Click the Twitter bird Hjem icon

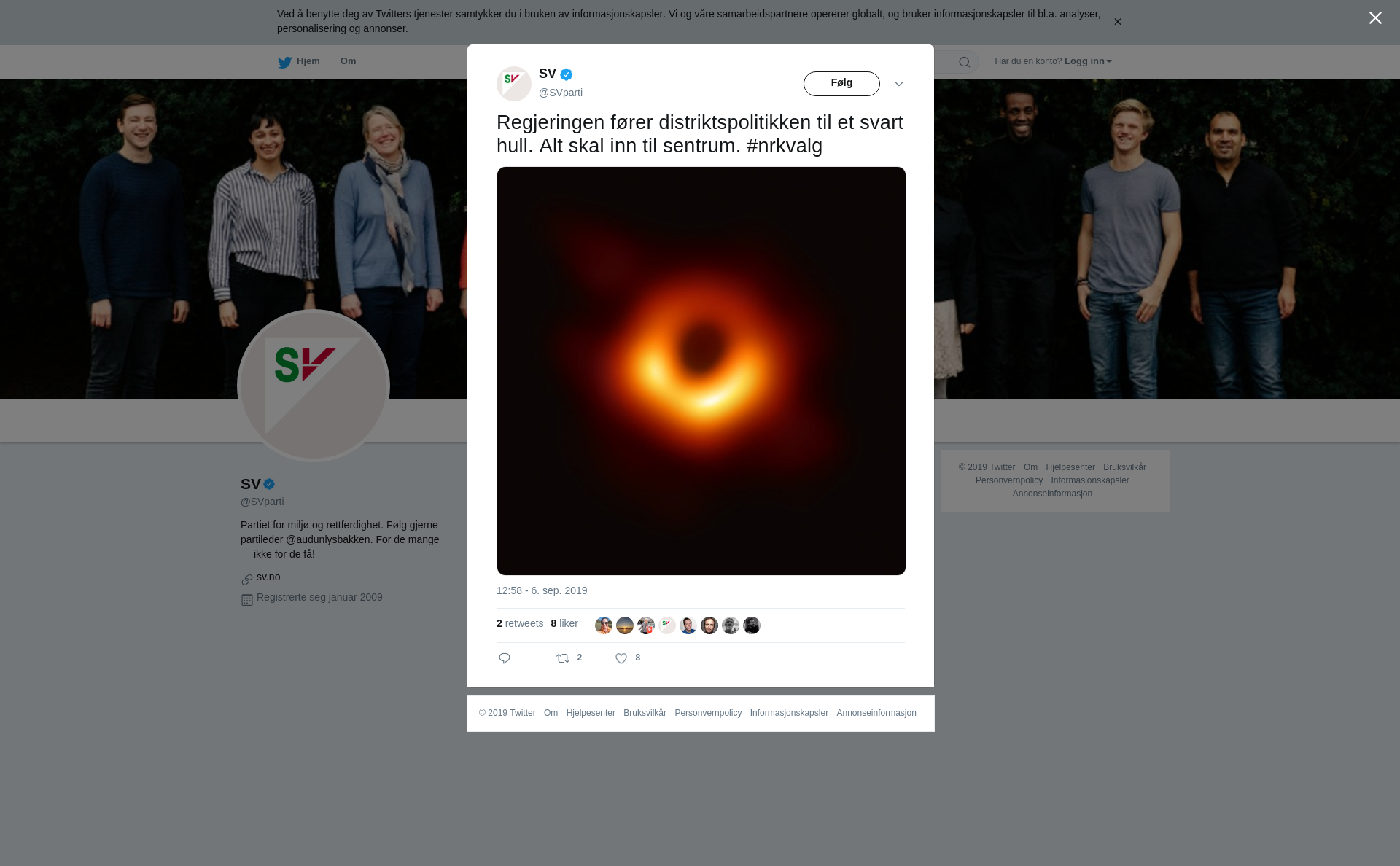tap(284, 62)
